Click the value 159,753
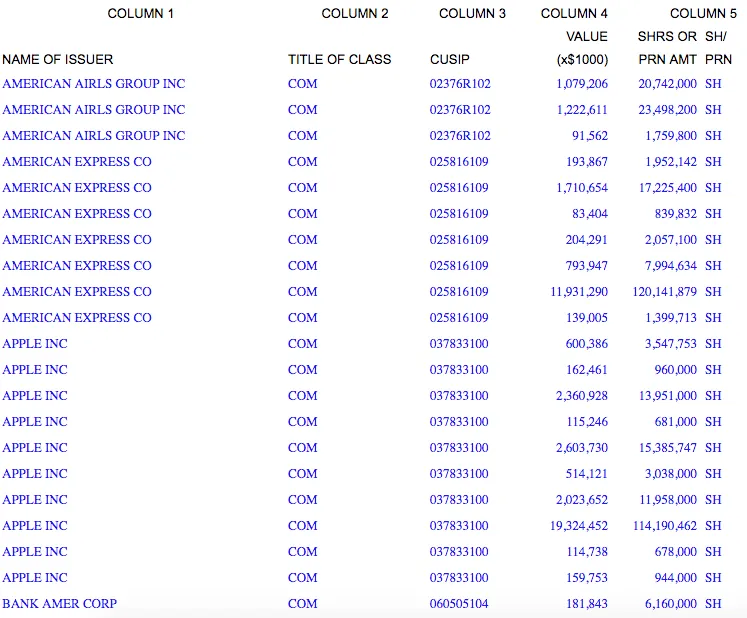The image size is (747, 618). tap(586, 577)
